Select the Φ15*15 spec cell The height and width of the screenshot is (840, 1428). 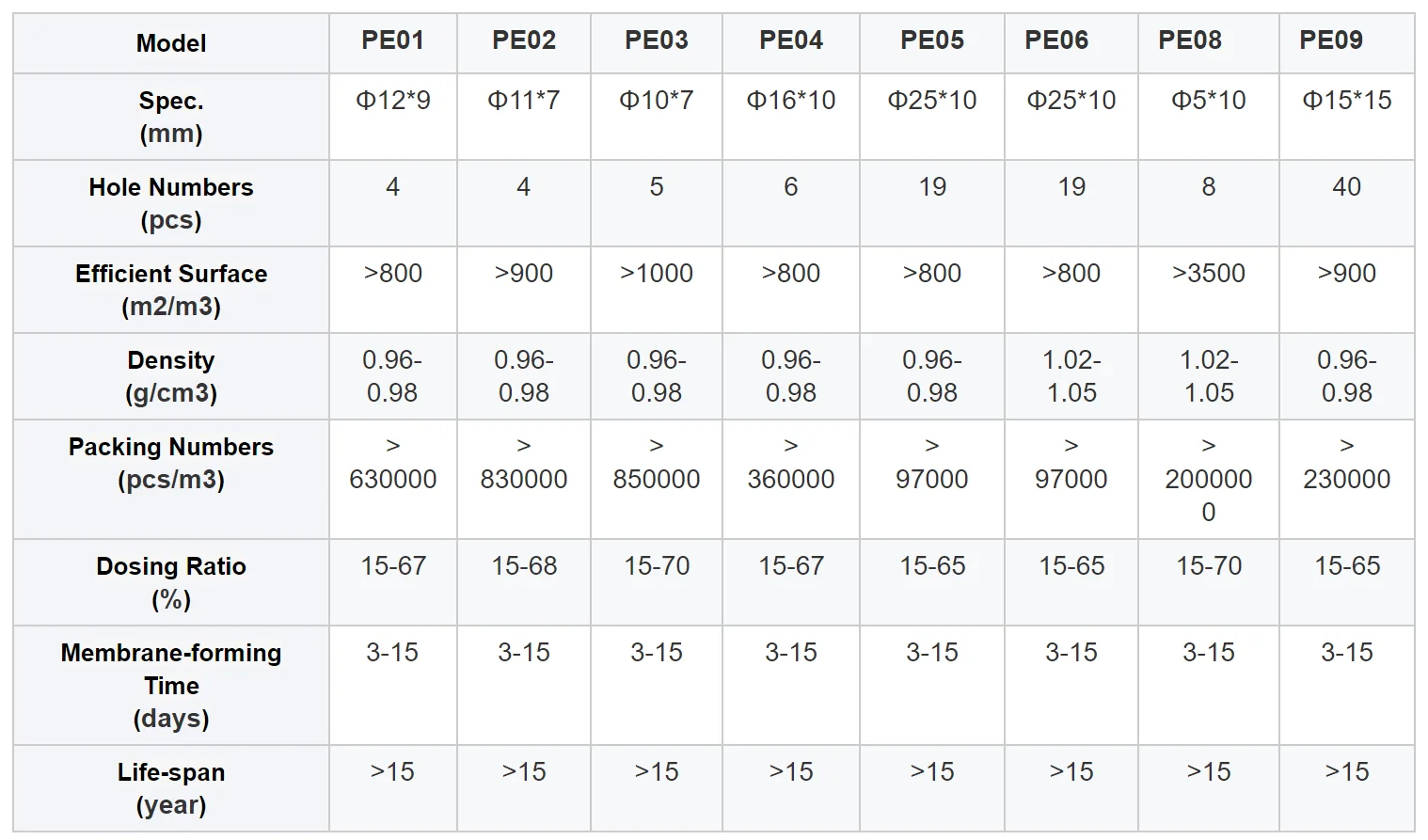click(x=1346, y=101)
